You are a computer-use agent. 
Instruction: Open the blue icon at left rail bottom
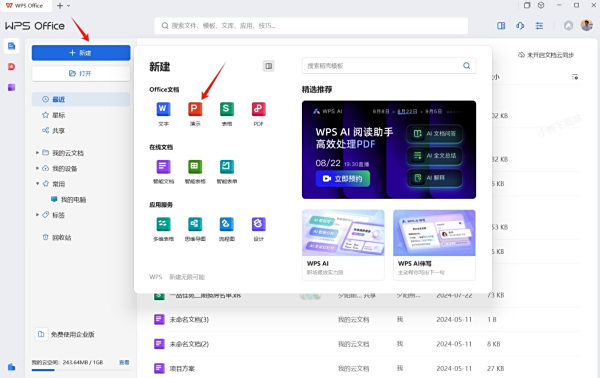pyautogui.click(x=11, y=367)
